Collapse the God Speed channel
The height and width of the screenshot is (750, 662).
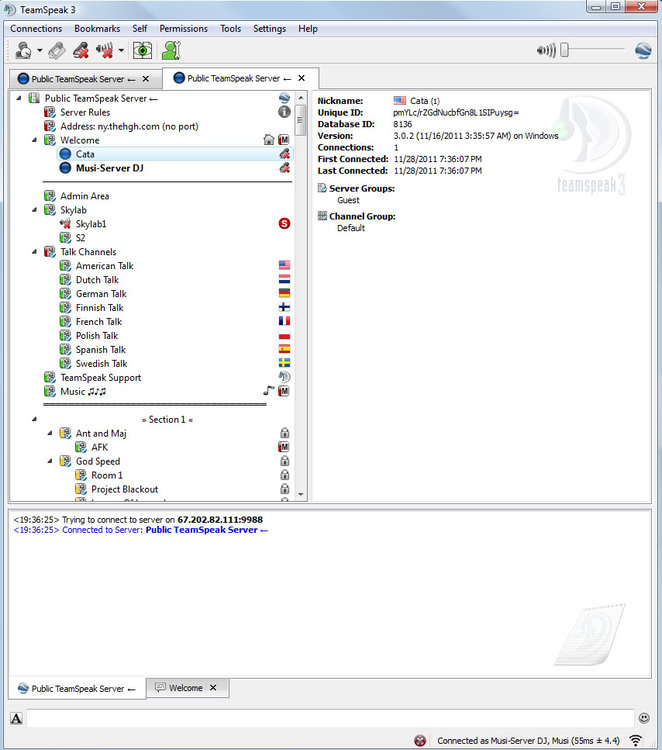(50, 461)
